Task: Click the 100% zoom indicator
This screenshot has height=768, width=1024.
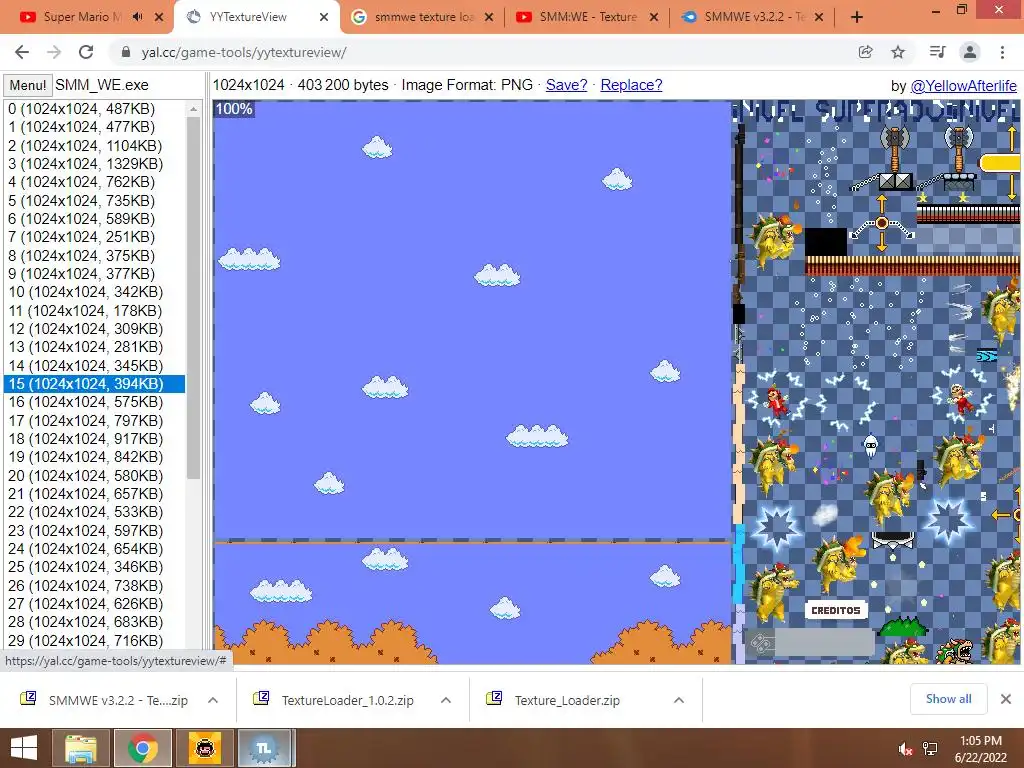Action: pos(234,108)
